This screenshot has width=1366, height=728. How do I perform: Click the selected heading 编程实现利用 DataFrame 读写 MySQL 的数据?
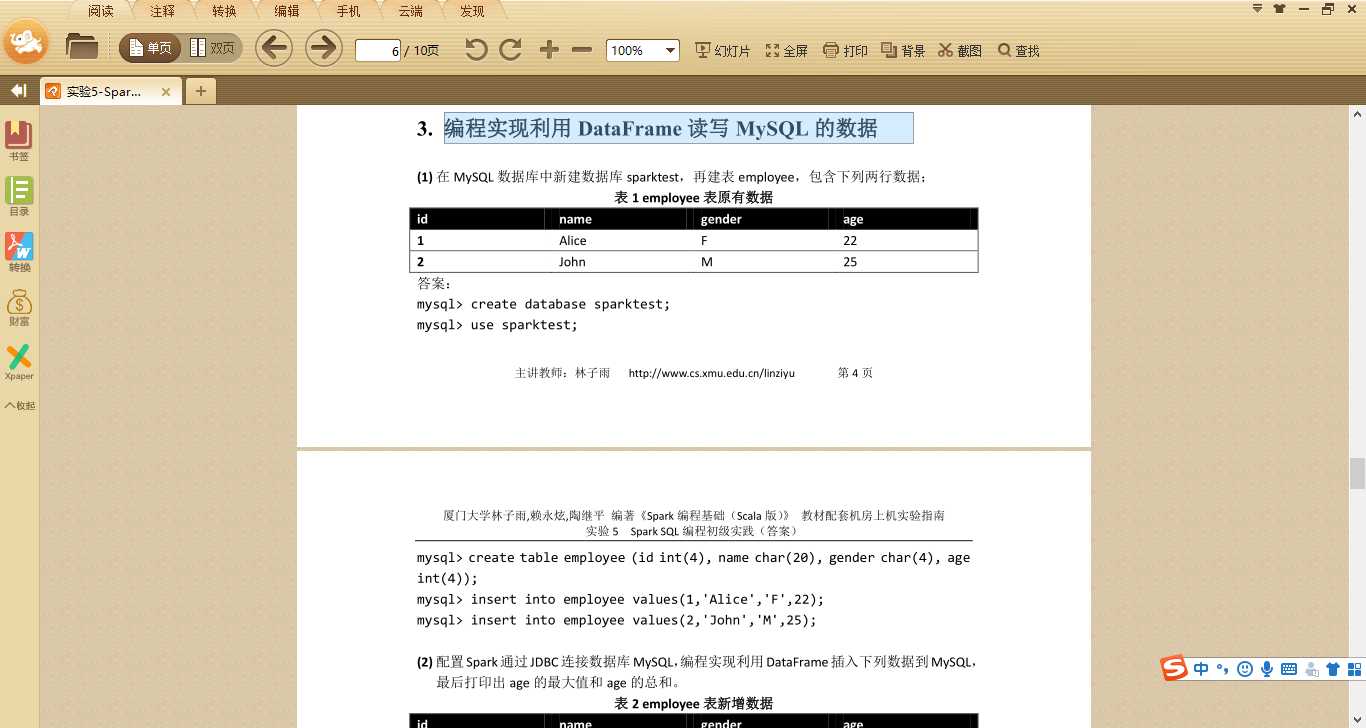(679, 128)
